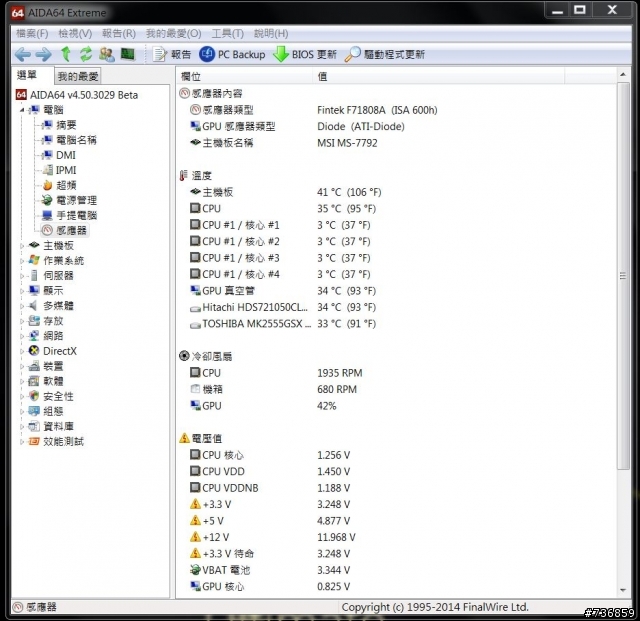Click the 冷卻風扇 fan section icon
The height and width of the screenshot is (621, 640).
click(x=184, y=356)
